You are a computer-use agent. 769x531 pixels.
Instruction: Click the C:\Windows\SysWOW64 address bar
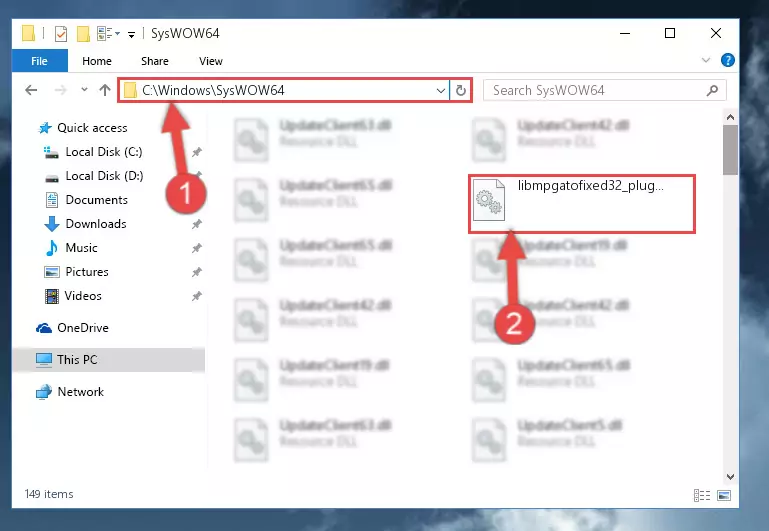tap(284, 90)
